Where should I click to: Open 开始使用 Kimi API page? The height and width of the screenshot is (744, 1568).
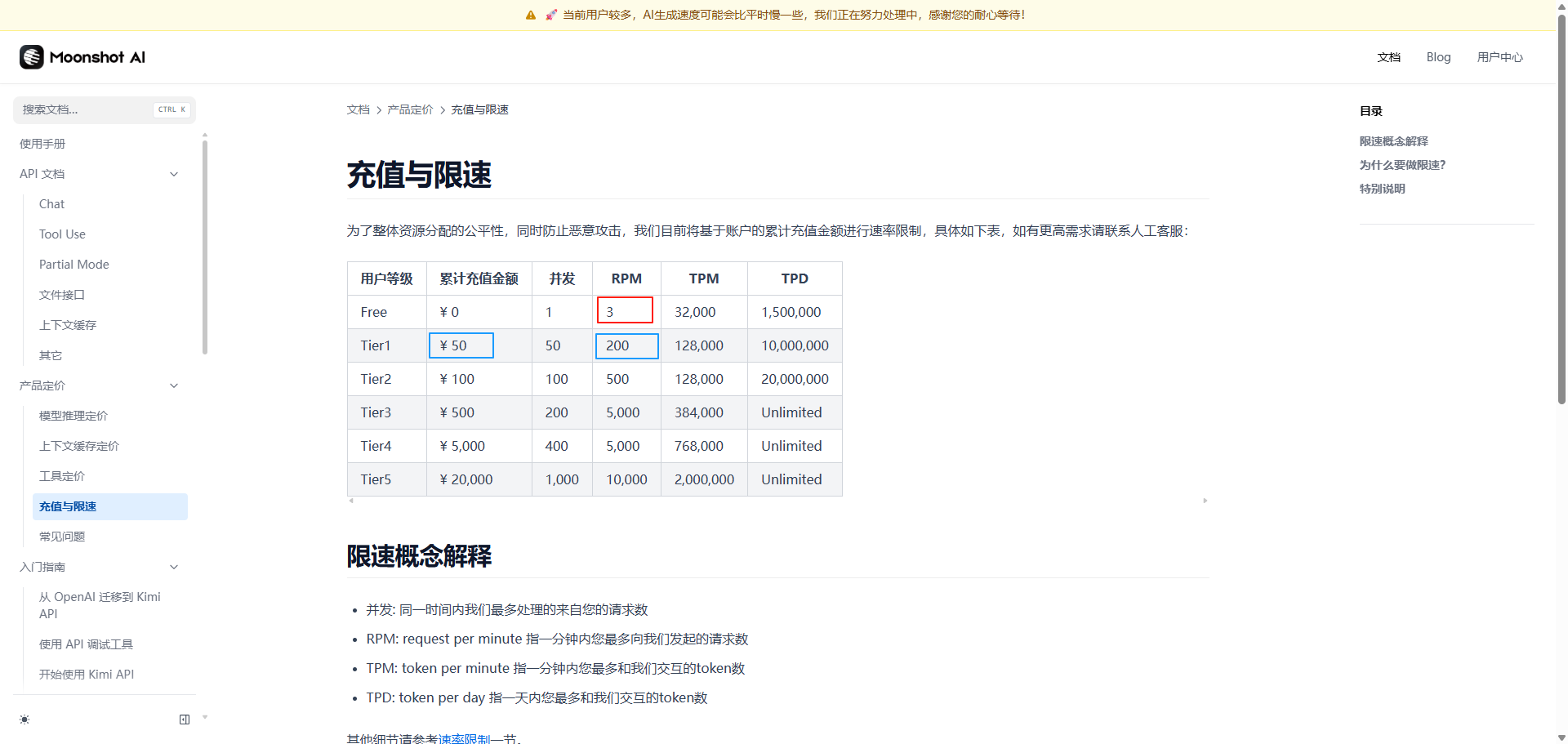pos(87,675)
